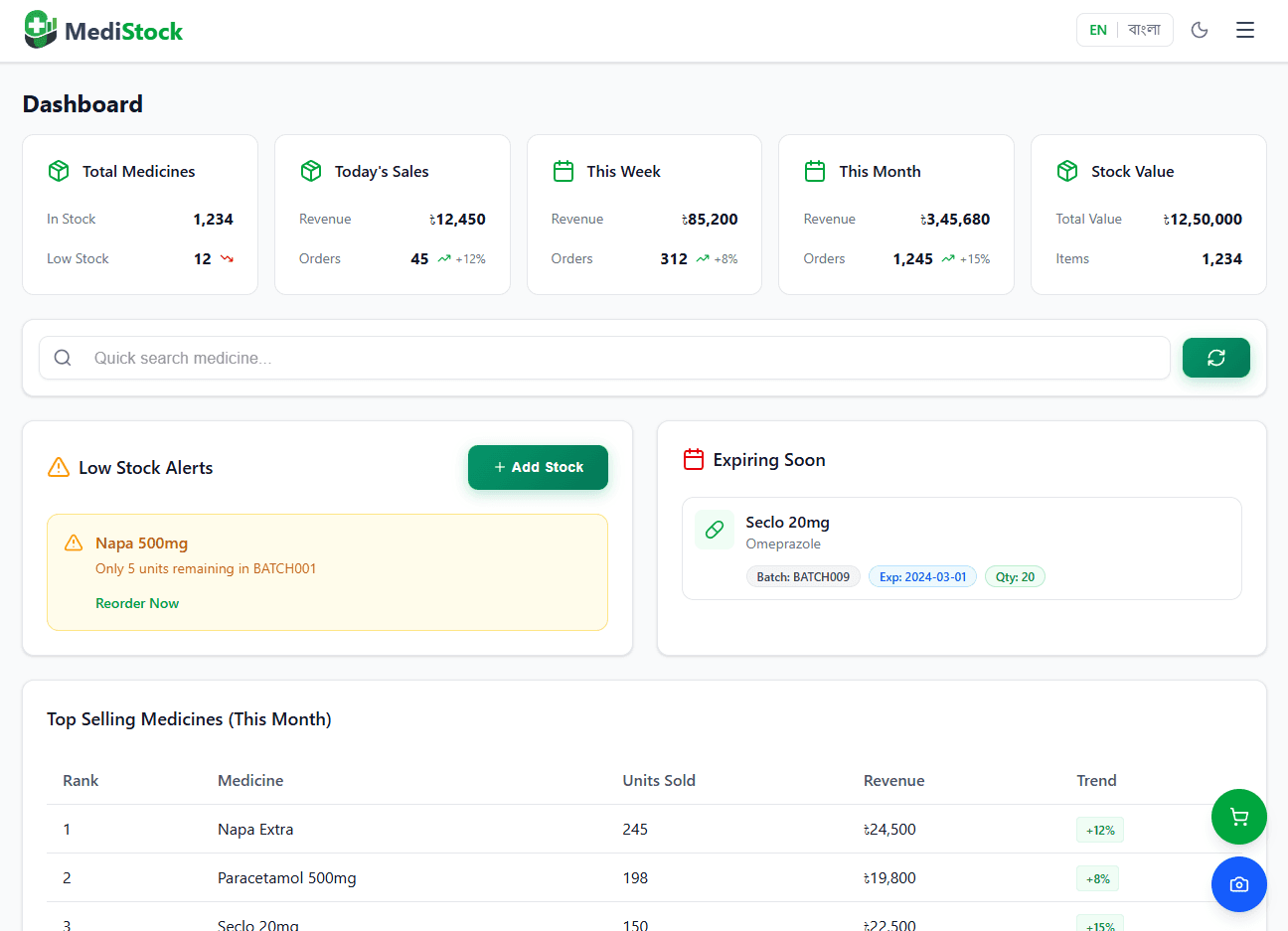1288x931 pixels.
Task: Click inside the Quick search medicine field
Action: click(398, 357)
